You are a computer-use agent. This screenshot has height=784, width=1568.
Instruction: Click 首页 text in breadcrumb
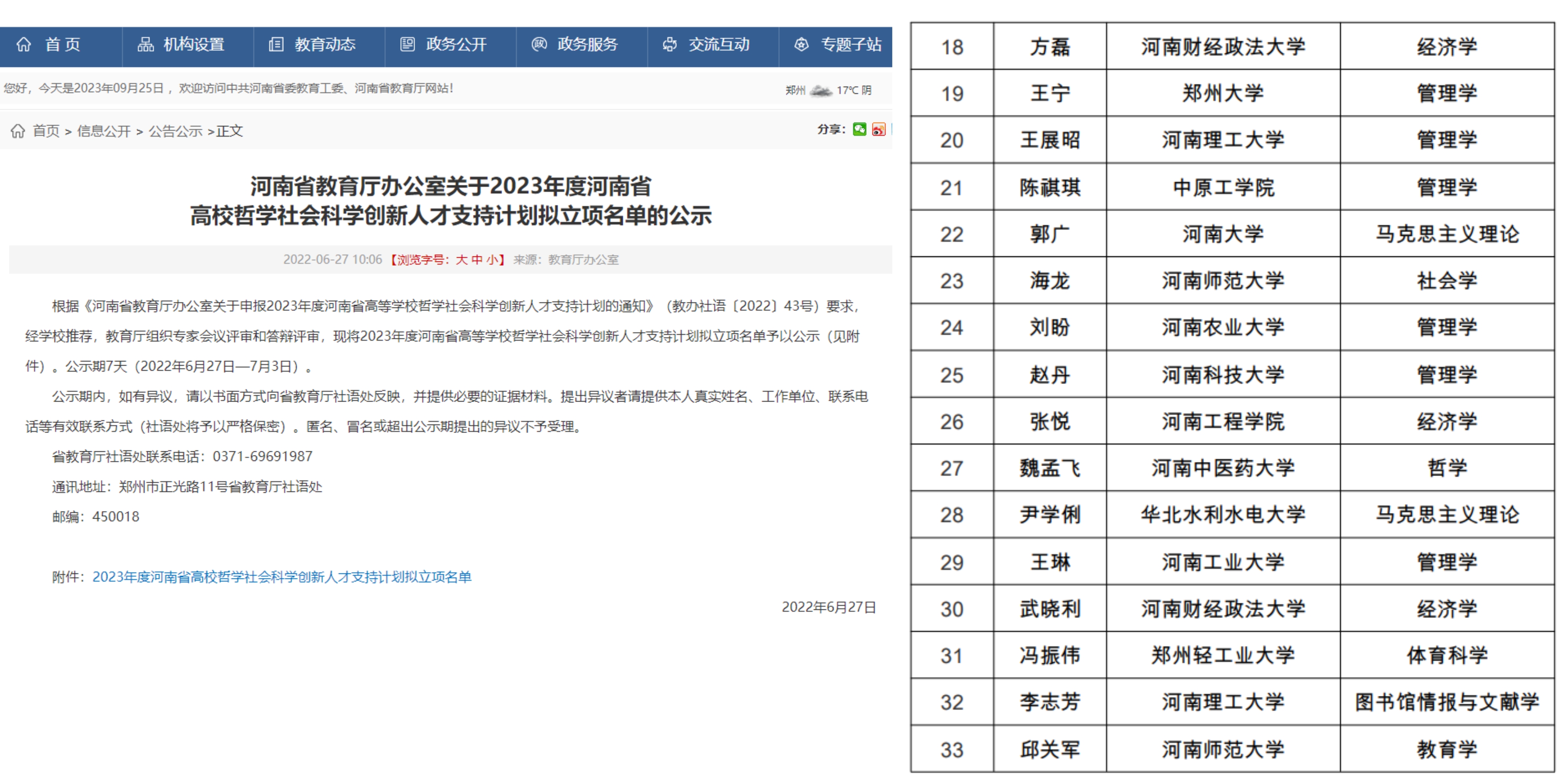click(46, 131)
